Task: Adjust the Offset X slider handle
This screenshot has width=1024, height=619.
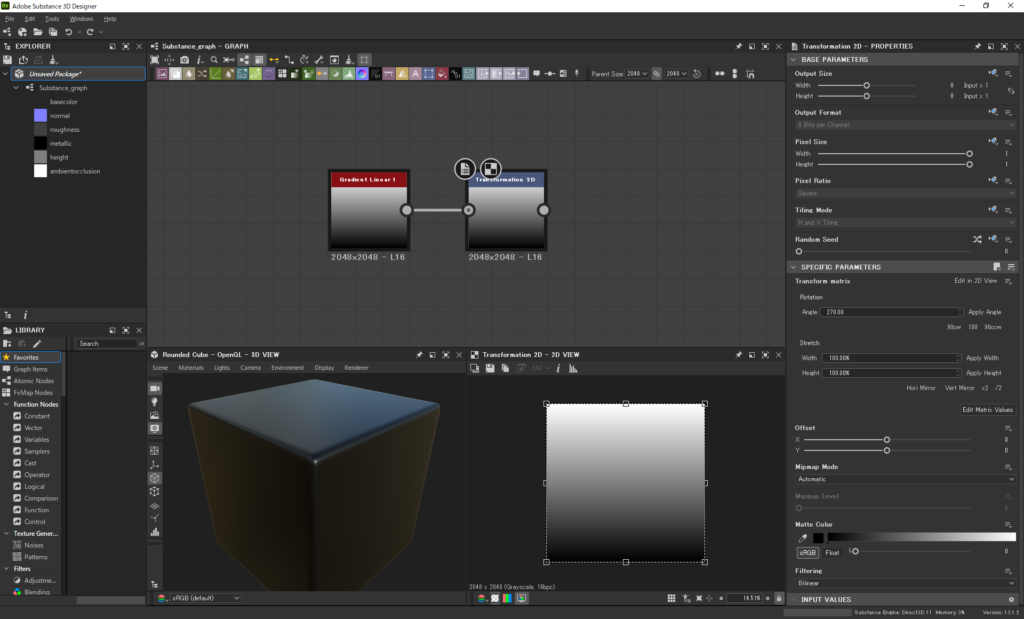Action: click(x=887, y=439)
